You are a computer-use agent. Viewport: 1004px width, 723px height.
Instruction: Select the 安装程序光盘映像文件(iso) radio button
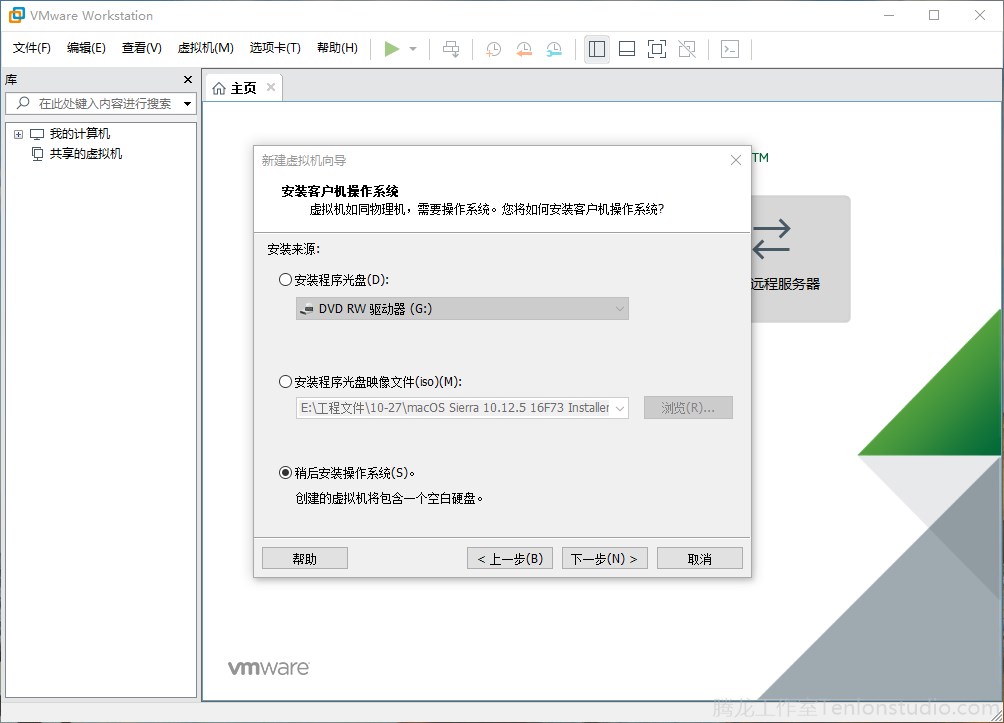(x=286, y=382)
